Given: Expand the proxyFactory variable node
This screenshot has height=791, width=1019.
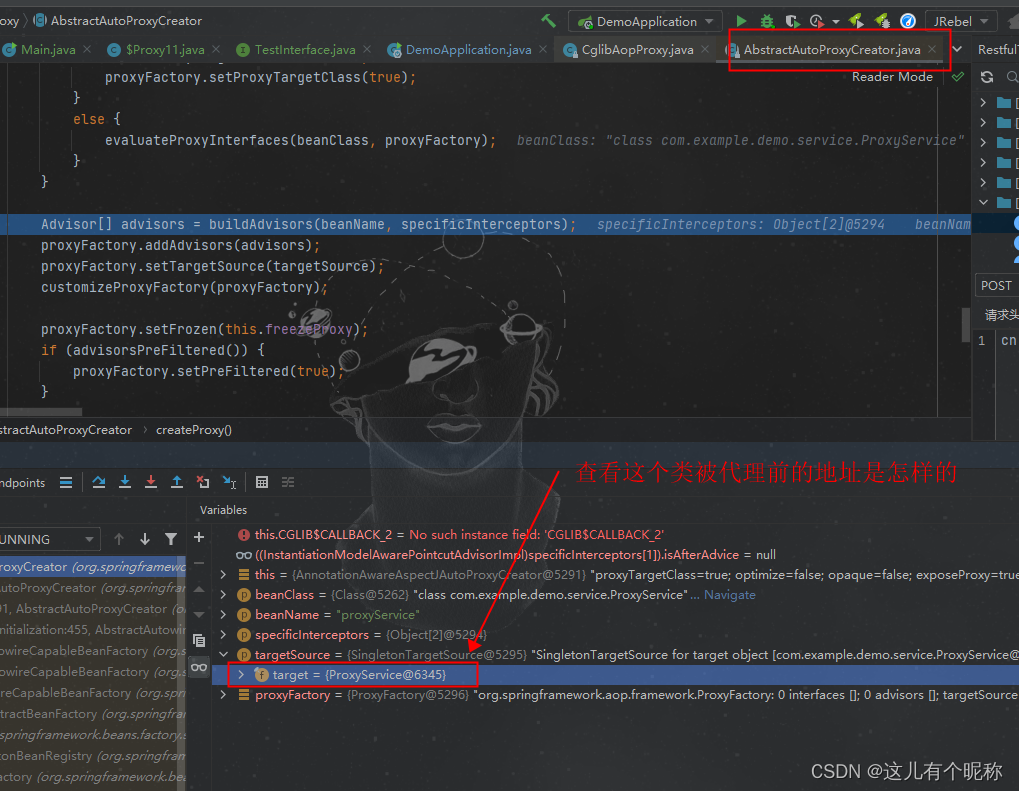Looking at the screenshot, I should 224,695.
